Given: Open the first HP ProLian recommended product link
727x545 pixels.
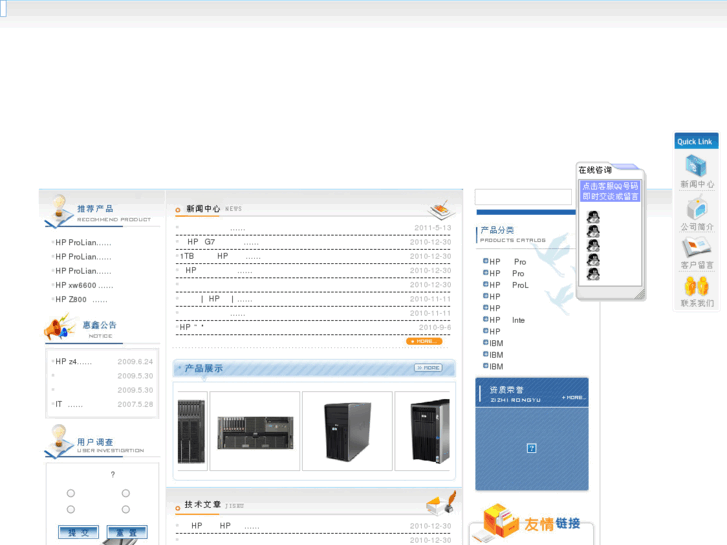Looking at the screenshot, I should [x=83, y=243].
